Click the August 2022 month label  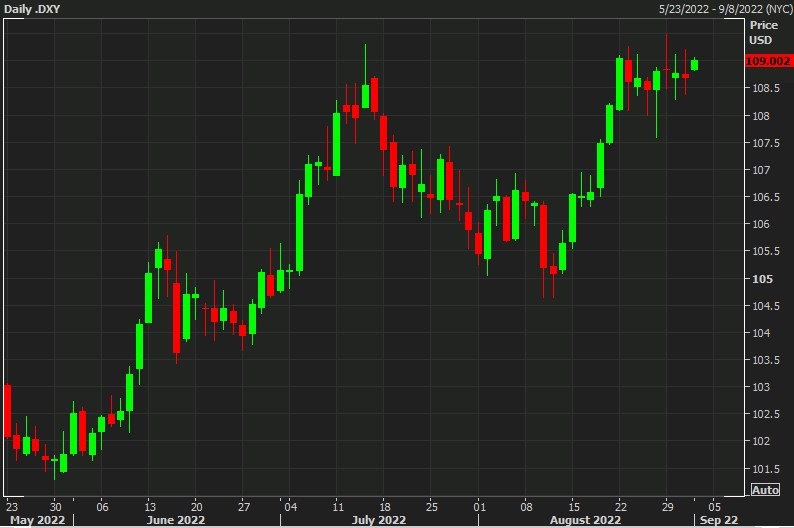[585, 520]
